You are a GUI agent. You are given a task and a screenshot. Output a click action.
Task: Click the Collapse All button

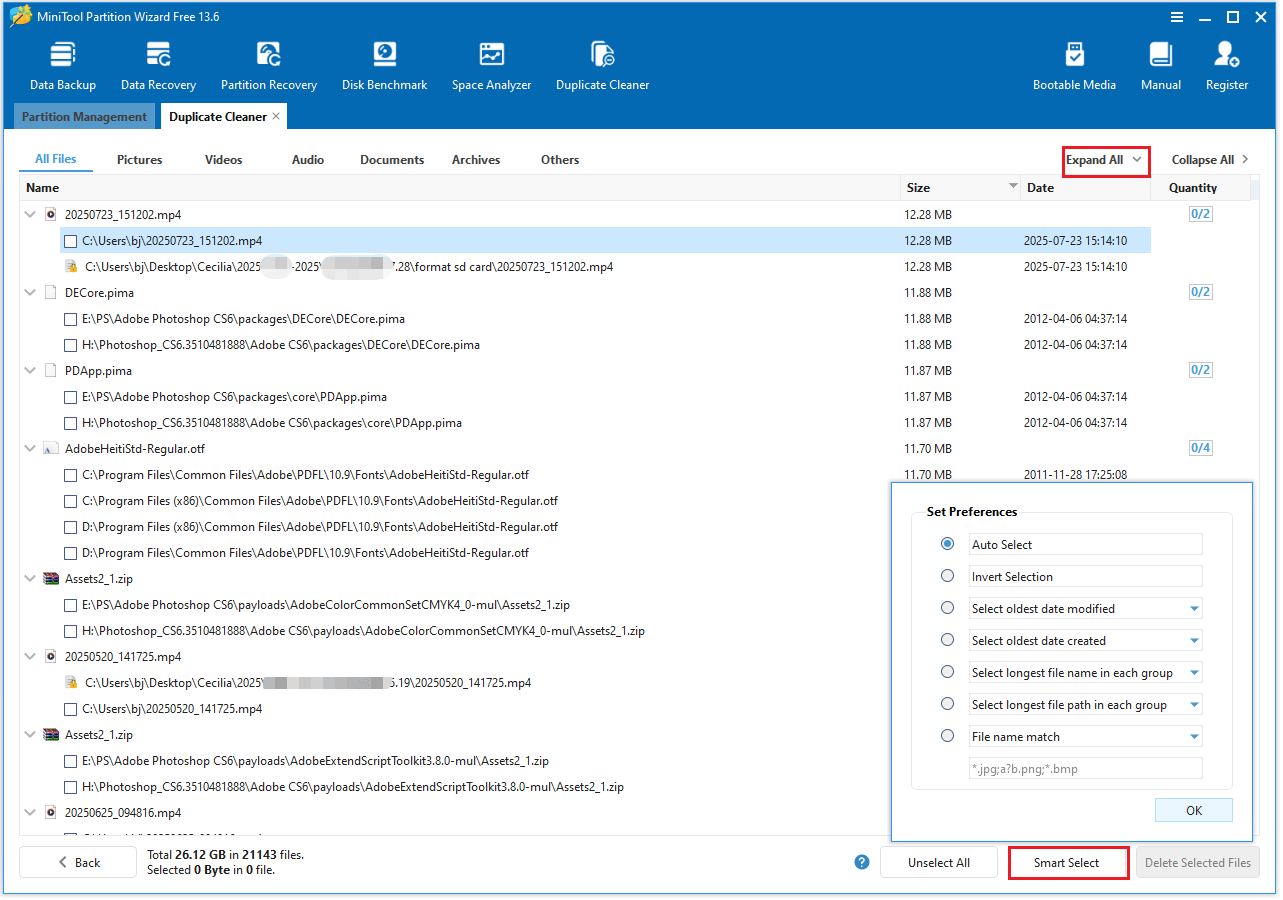point(1211,160)
